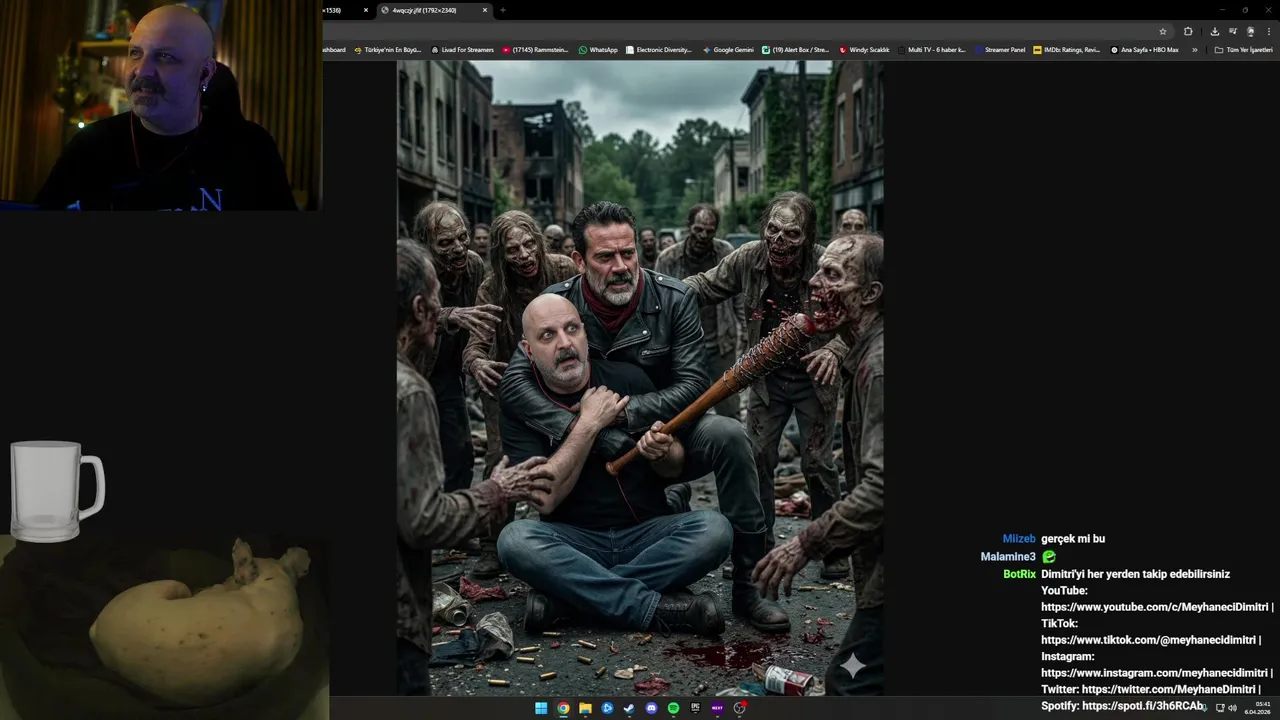The height and width of the screenshot is (720, 1280).
Task: Click the blue arrow app icon beside File Explorer
Action: click(x=607, y=708)
